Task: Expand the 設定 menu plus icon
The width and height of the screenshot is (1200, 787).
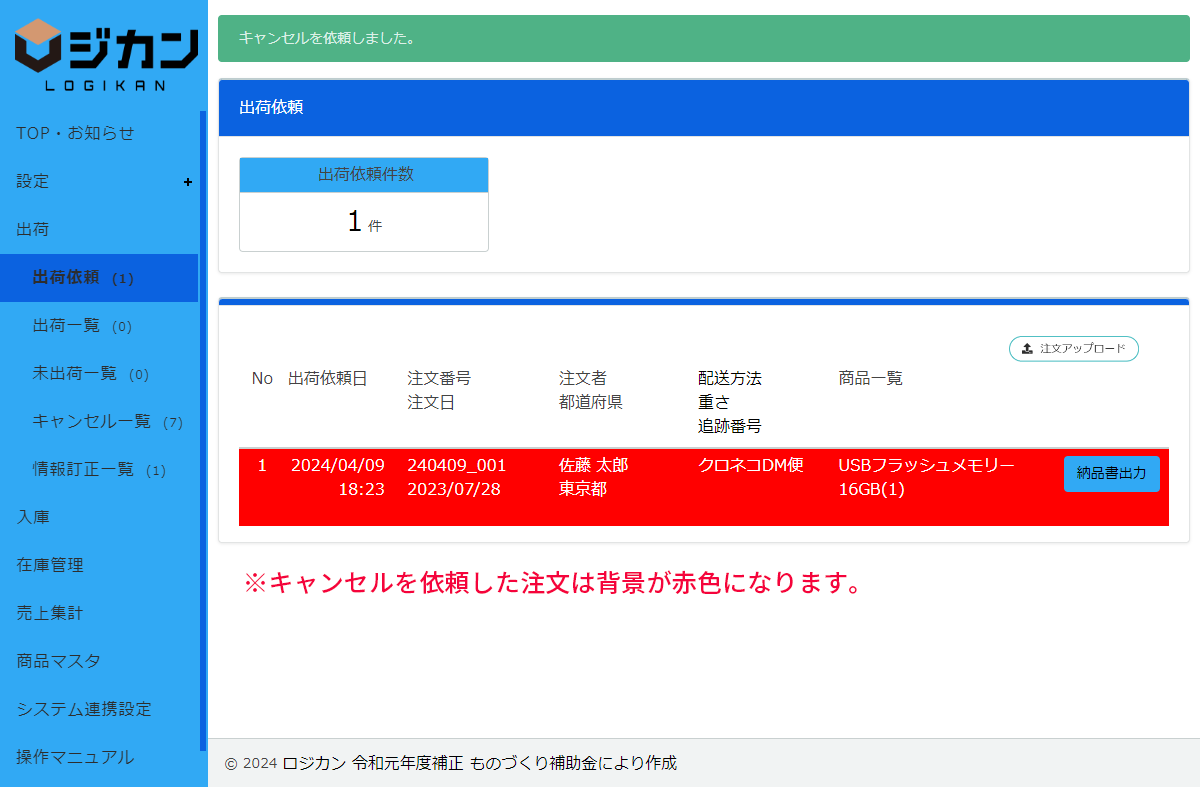Action: (x=188, y=182)
